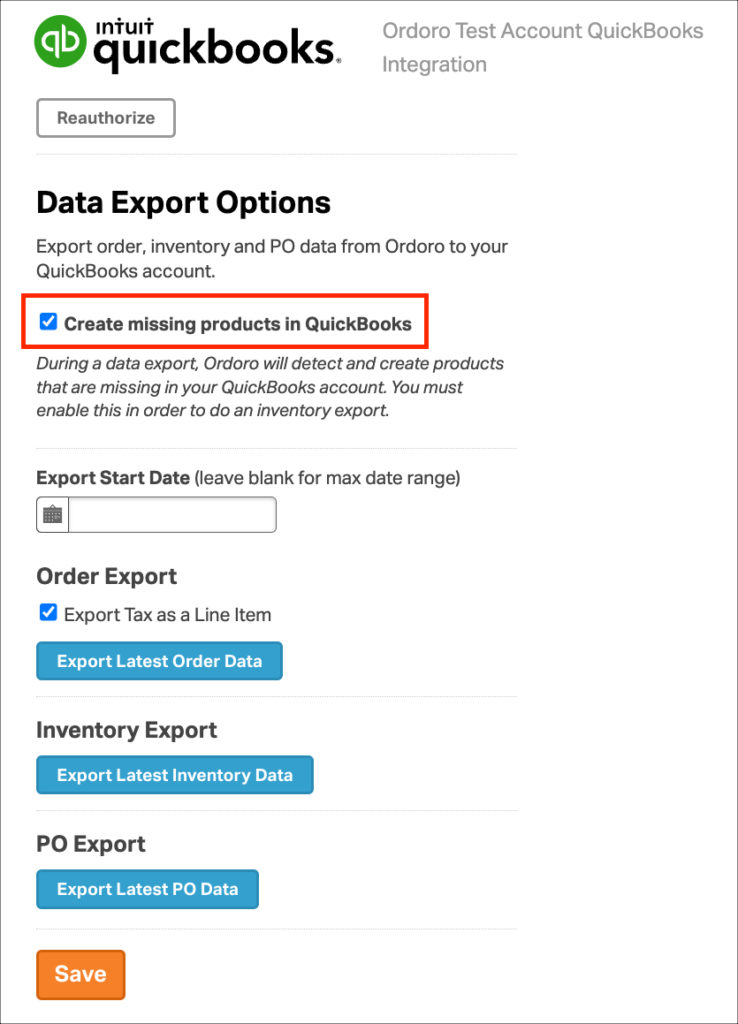Click the Data Export Options heading
The image size is (738, 1024).
tap(184, 202)
